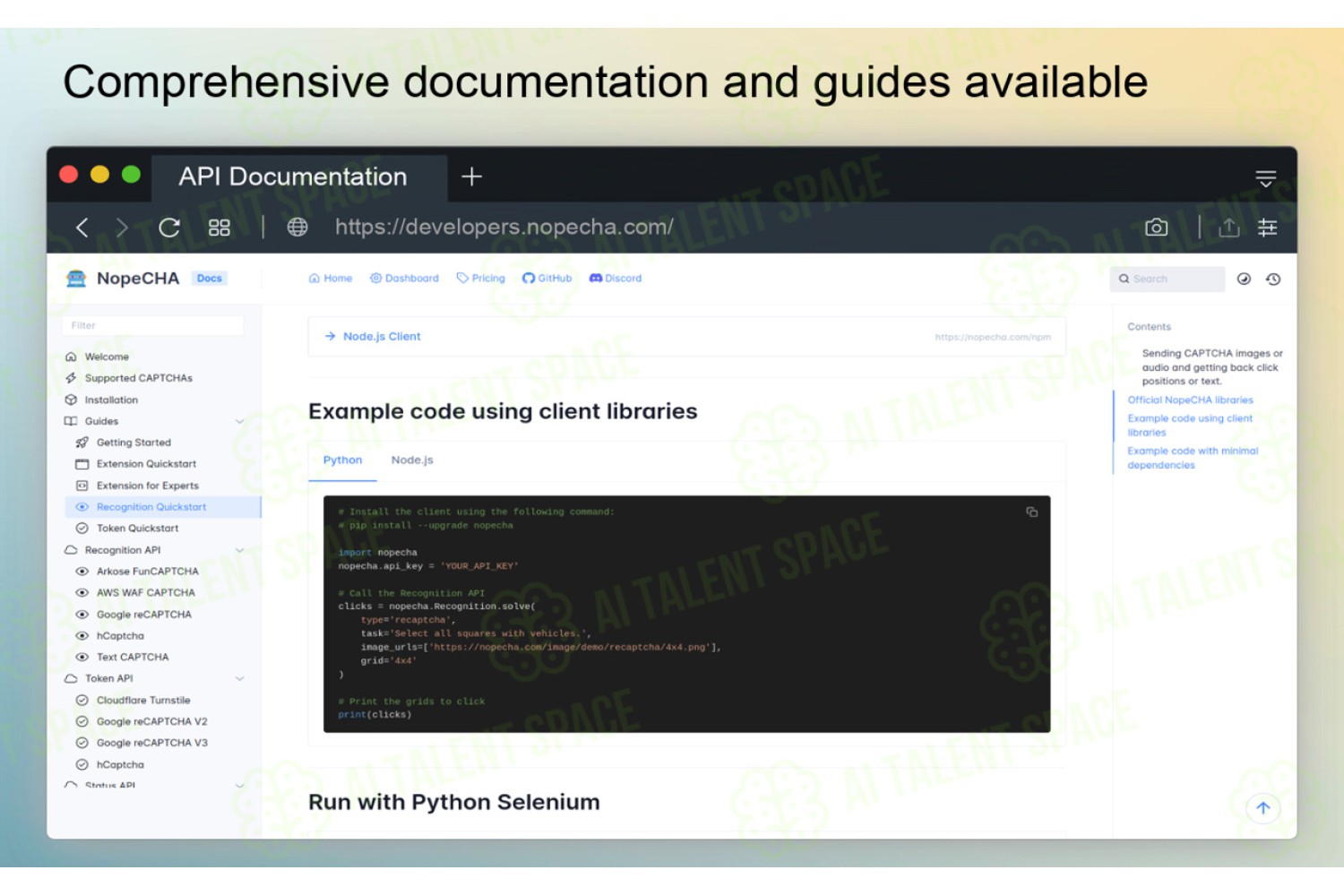Jump to Example code using client libraries
This screenshot has width=1344, height=896.
(1190, 426)
